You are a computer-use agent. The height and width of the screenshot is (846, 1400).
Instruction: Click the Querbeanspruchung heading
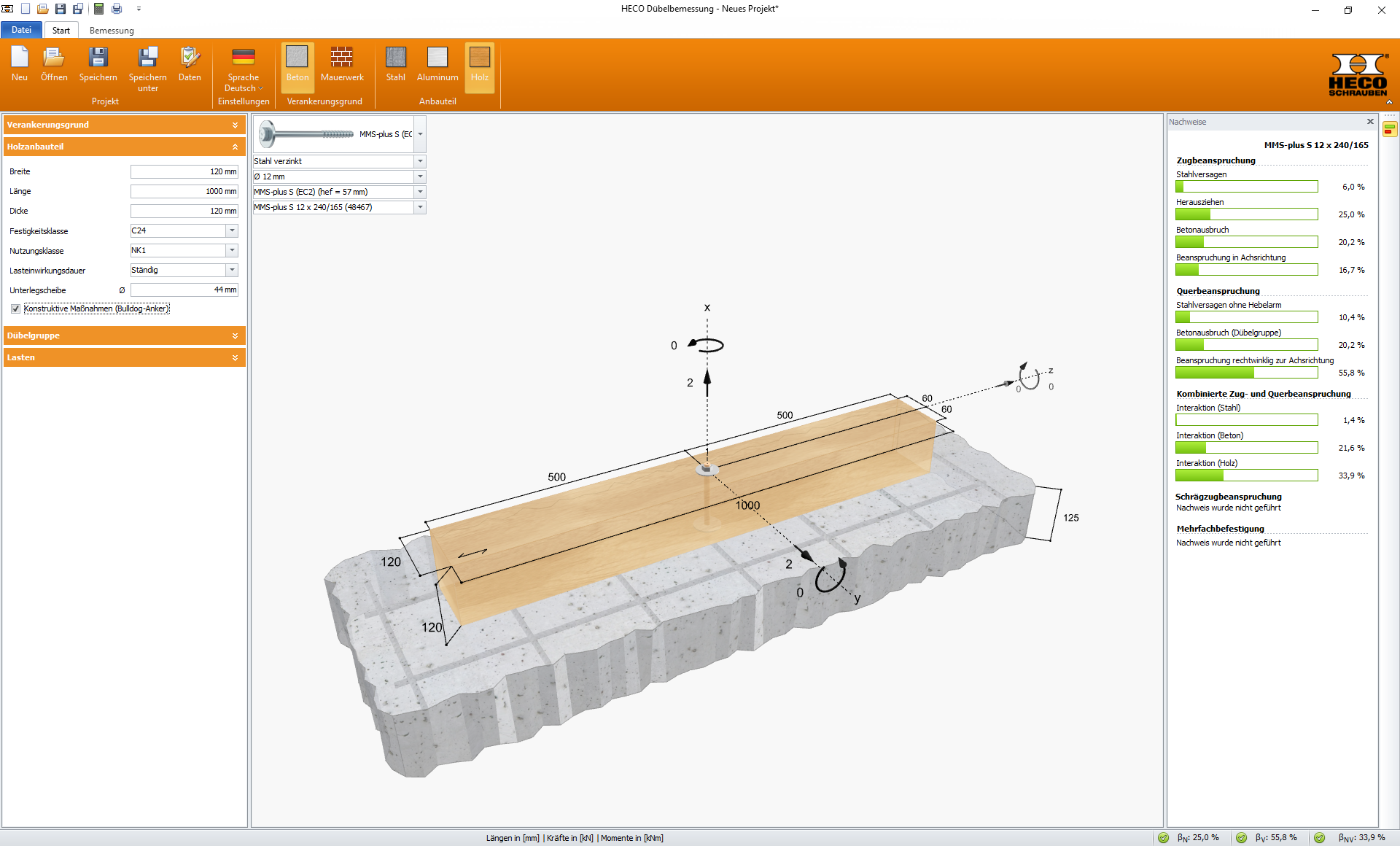pos(1218,292)
